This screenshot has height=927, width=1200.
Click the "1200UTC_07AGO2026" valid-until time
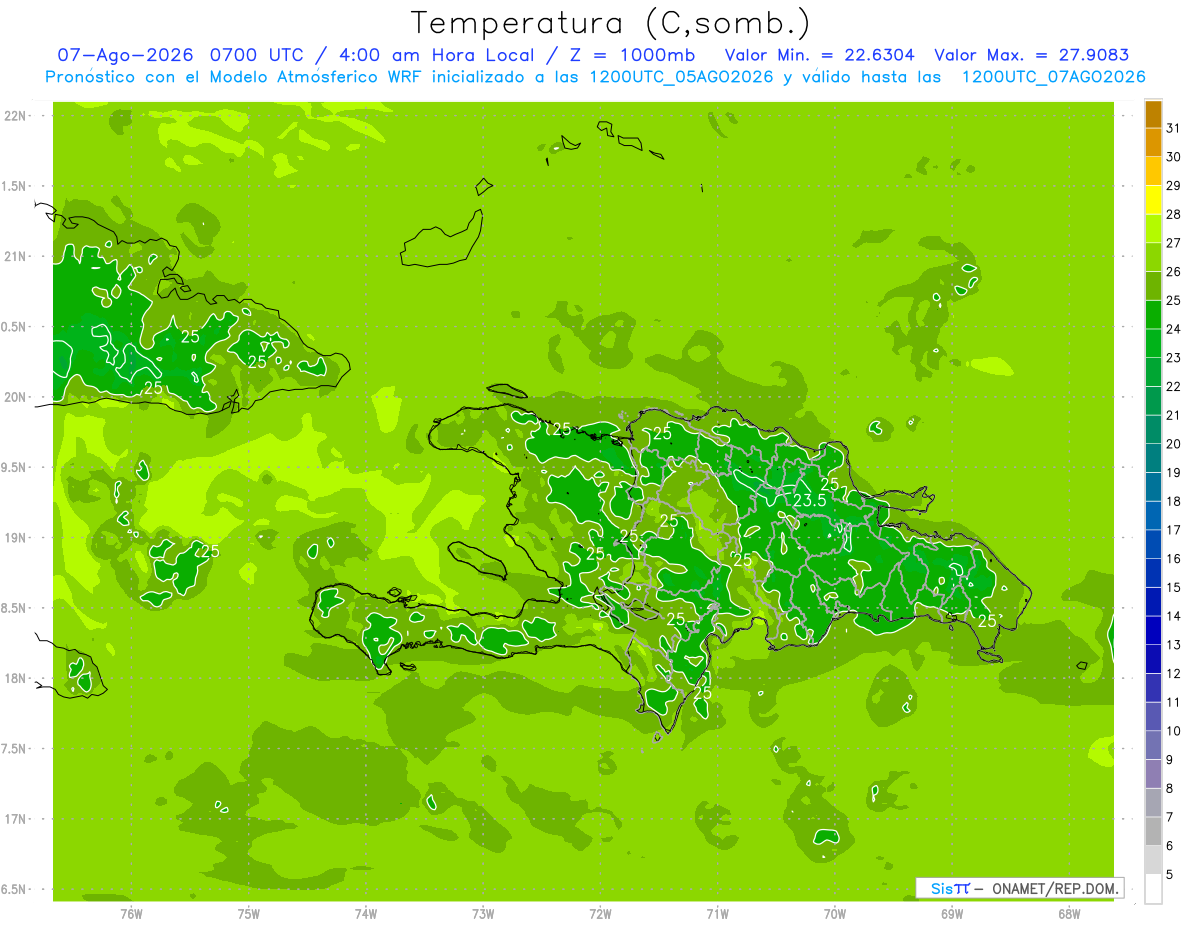click(1053, 77)
